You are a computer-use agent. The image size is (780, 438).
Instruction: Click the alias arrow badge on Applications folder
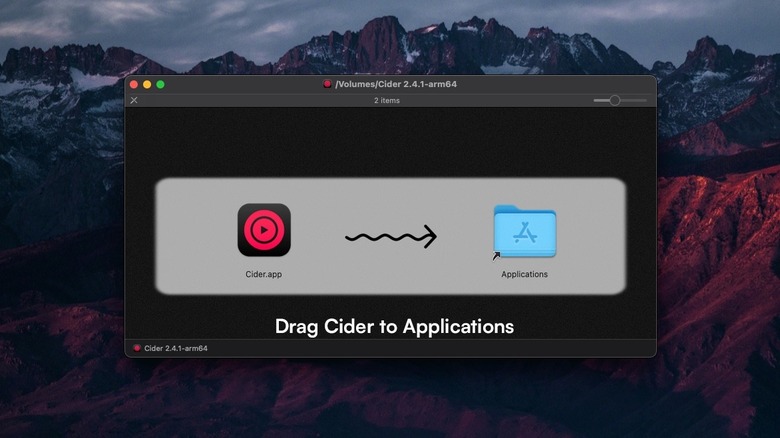tap(496, 256)
